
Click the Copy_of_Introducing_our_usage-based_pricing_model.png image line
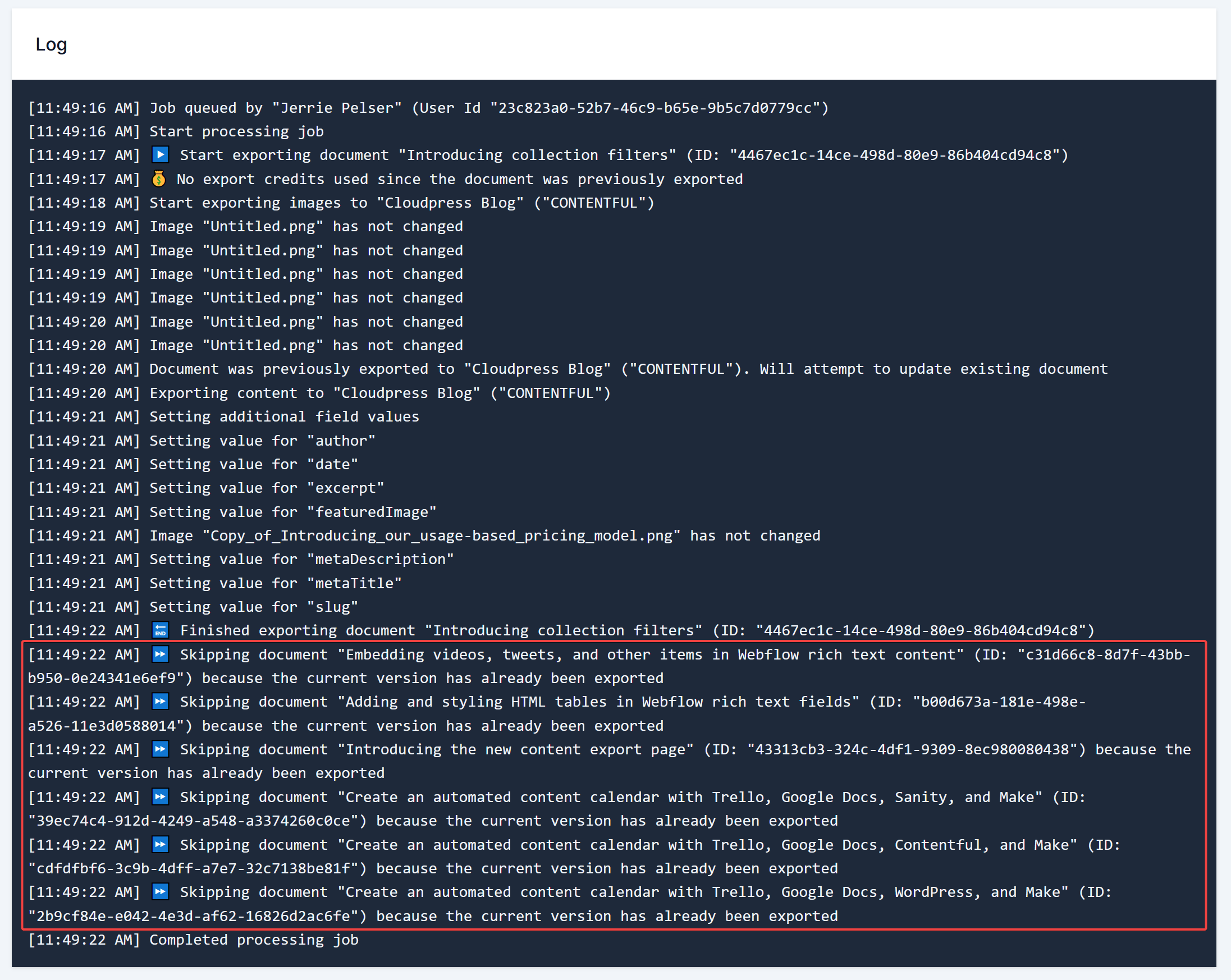click(x=484, y=535)
